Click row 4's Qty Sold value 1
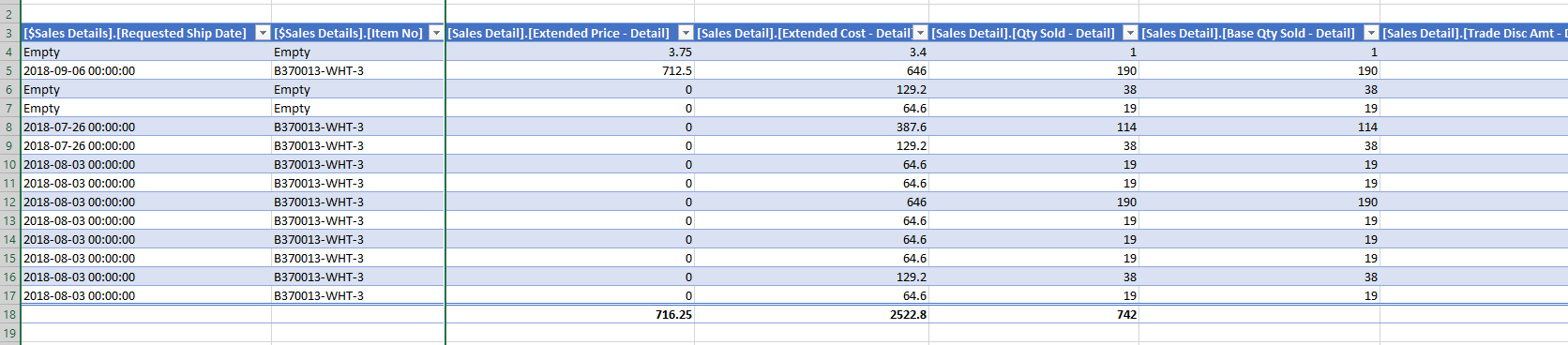 1033,52
